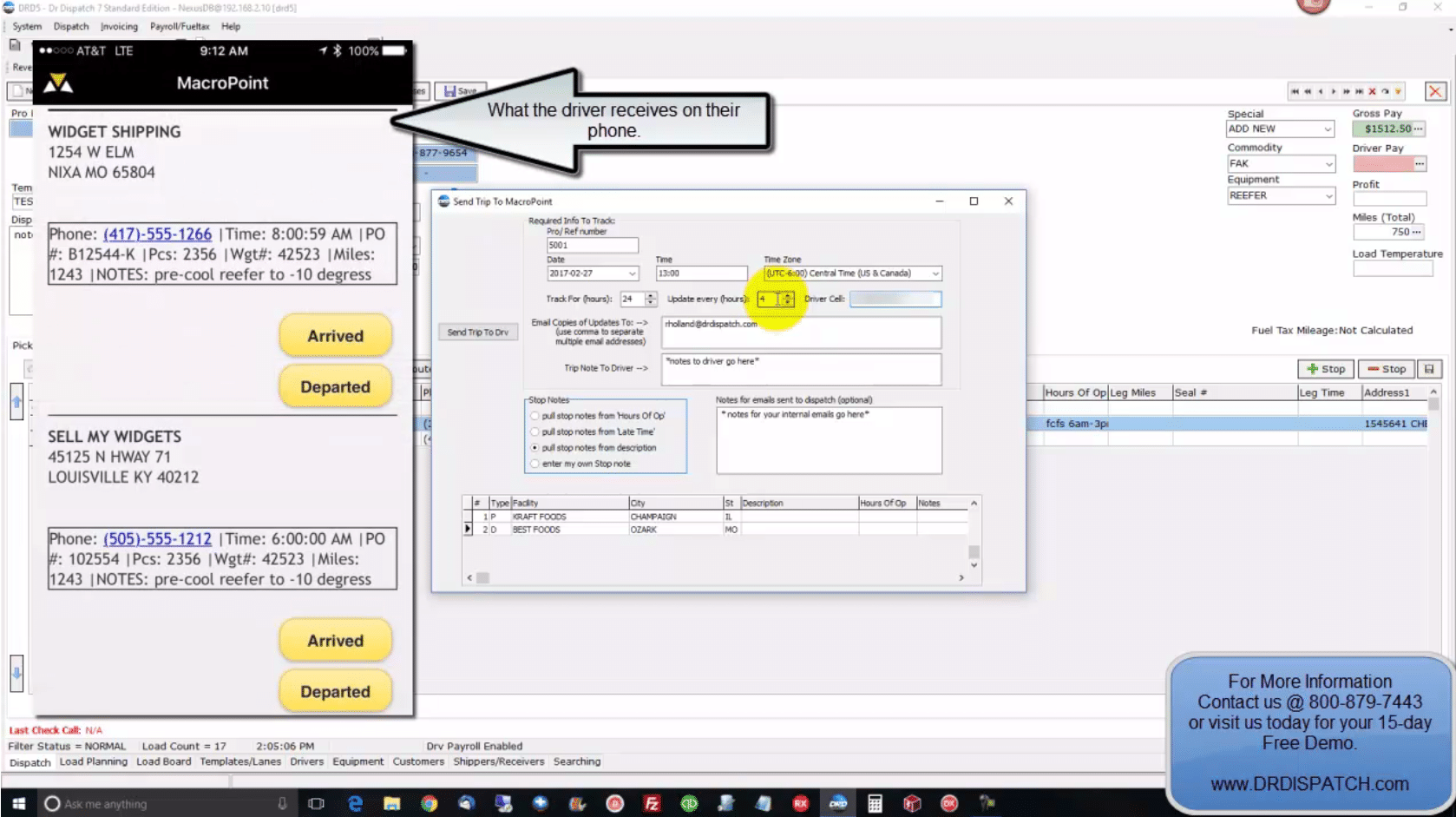Select the BEST FOODS stop row
1456x817 pixels.
coord(717,530)
